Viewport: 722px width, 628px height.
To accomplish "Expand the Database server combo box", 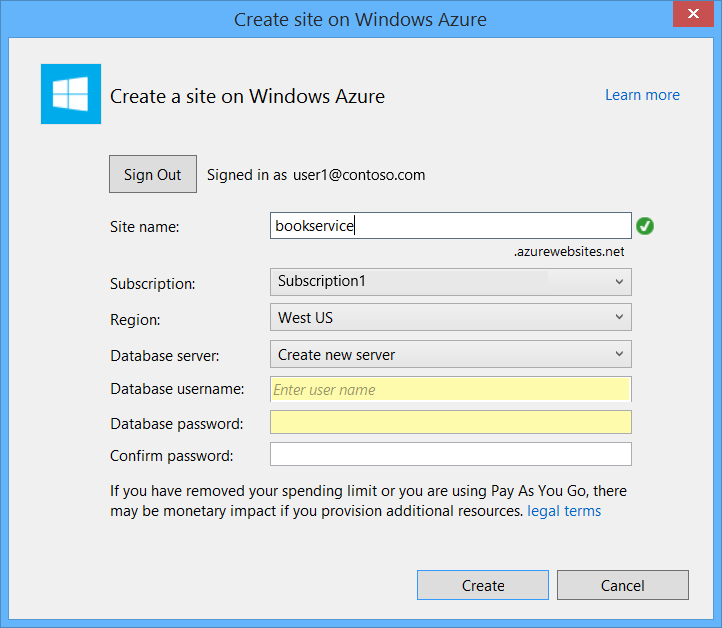I will [x=450, y=355].
